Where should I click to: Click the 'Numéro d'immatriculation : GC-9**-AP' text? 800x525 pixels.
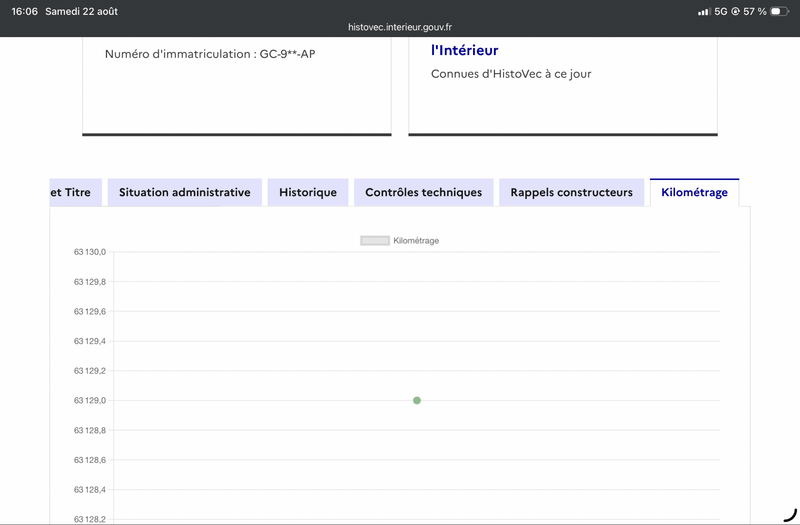(x=210, y=54)
